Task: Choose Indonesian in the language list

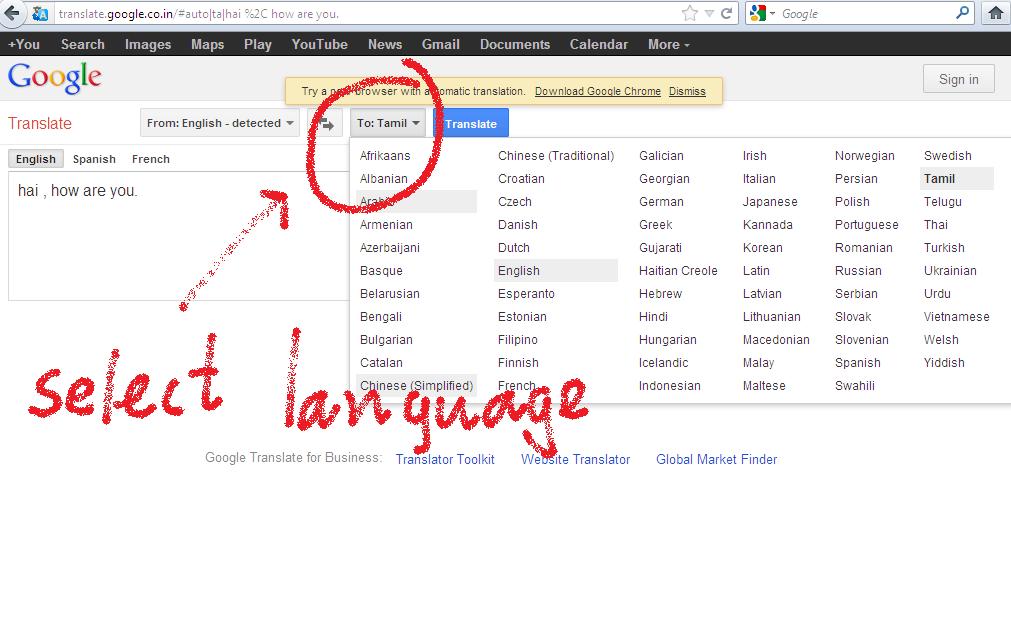Action: tap(669, 386)
